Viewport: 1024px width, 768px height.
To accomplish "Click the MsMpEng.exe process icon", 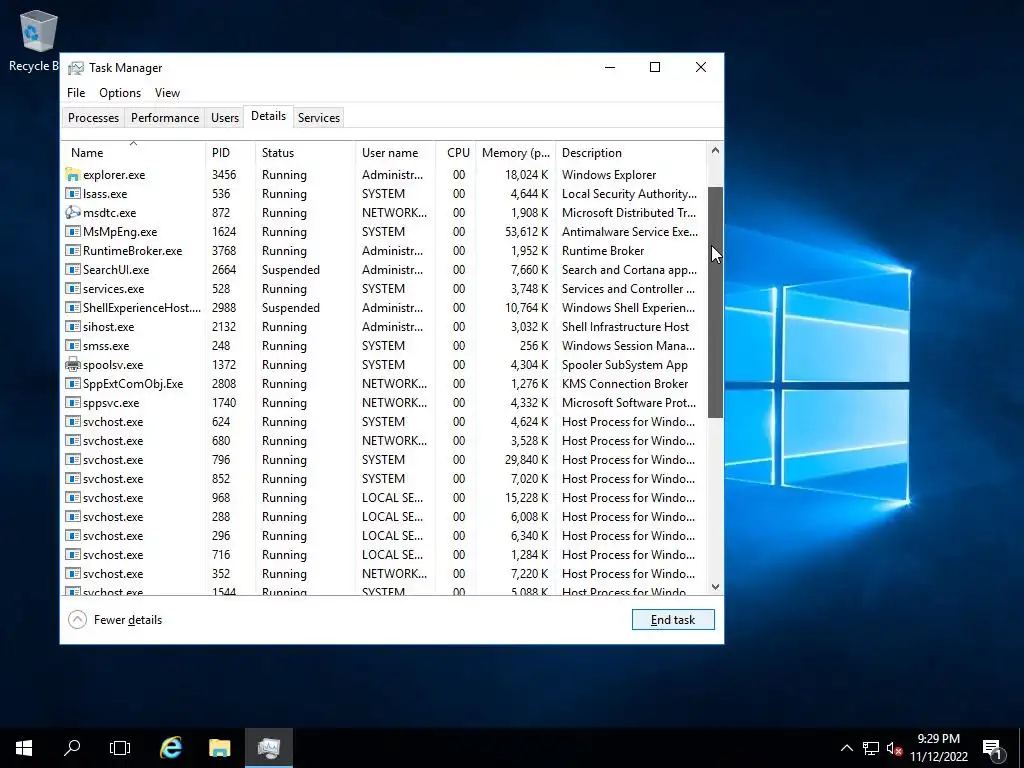I will [x=72, y=231].
